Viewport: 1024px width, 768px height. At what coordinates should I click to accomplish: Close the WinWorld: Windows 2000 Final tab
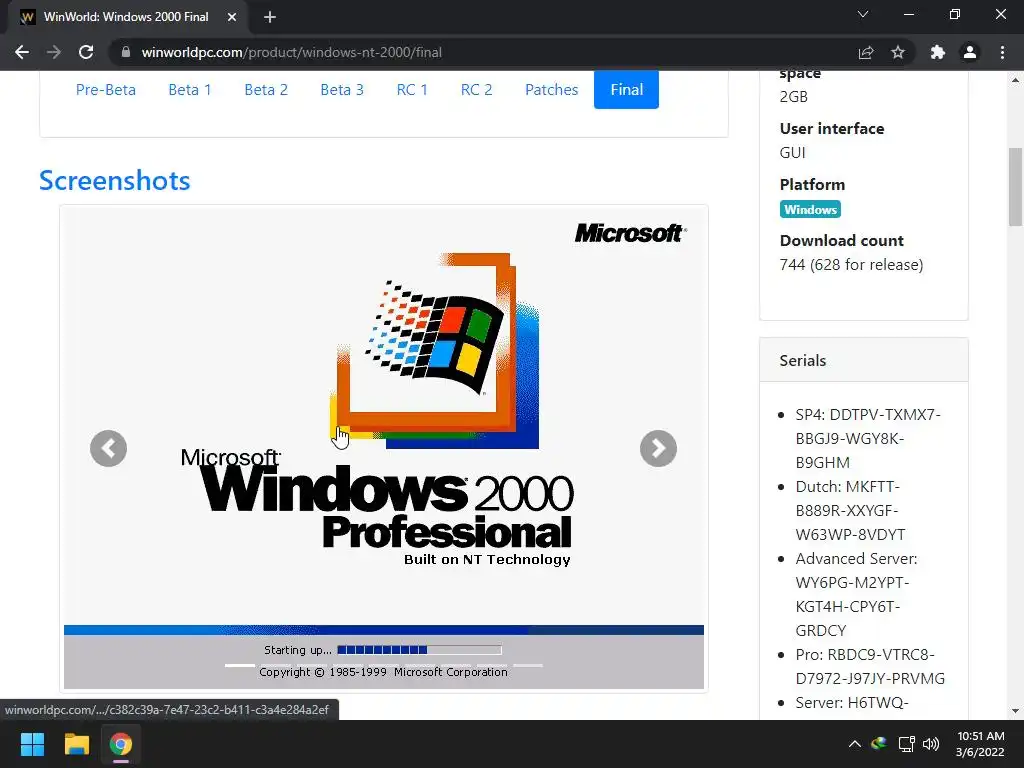point(232,17)
